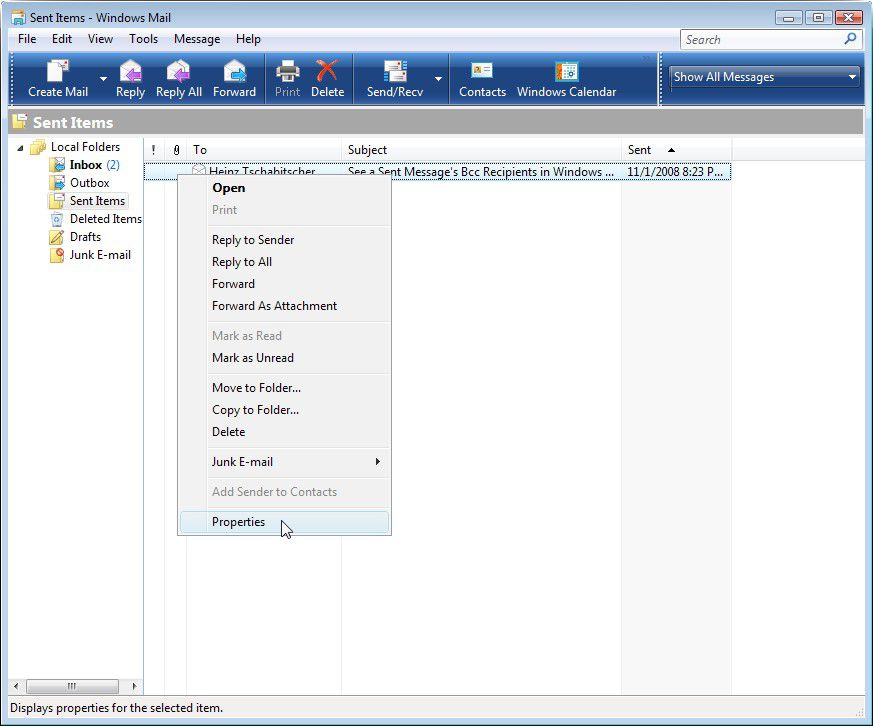This screenshot has height=726, width=873.
Task: Open the Edit menu
Action: tap(62, 39)
